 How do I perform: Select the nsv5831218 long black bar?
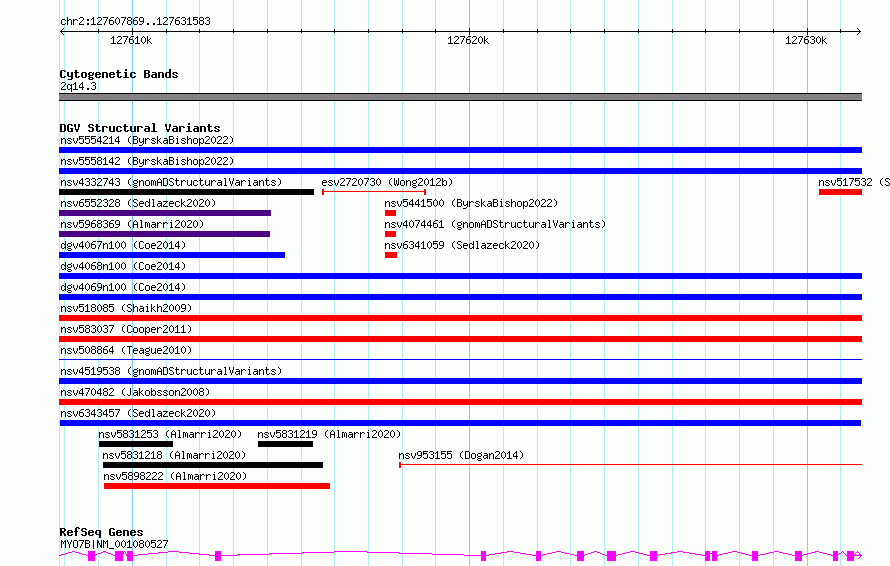click(213, 465)
